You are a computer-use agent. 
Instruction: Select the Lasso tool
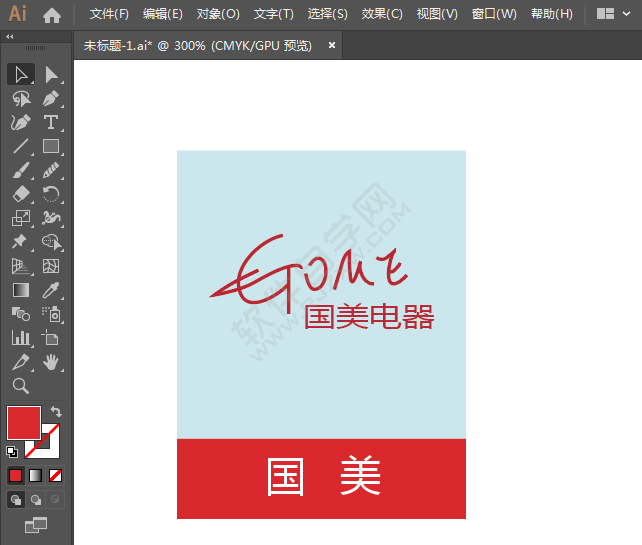pos(21,99)
